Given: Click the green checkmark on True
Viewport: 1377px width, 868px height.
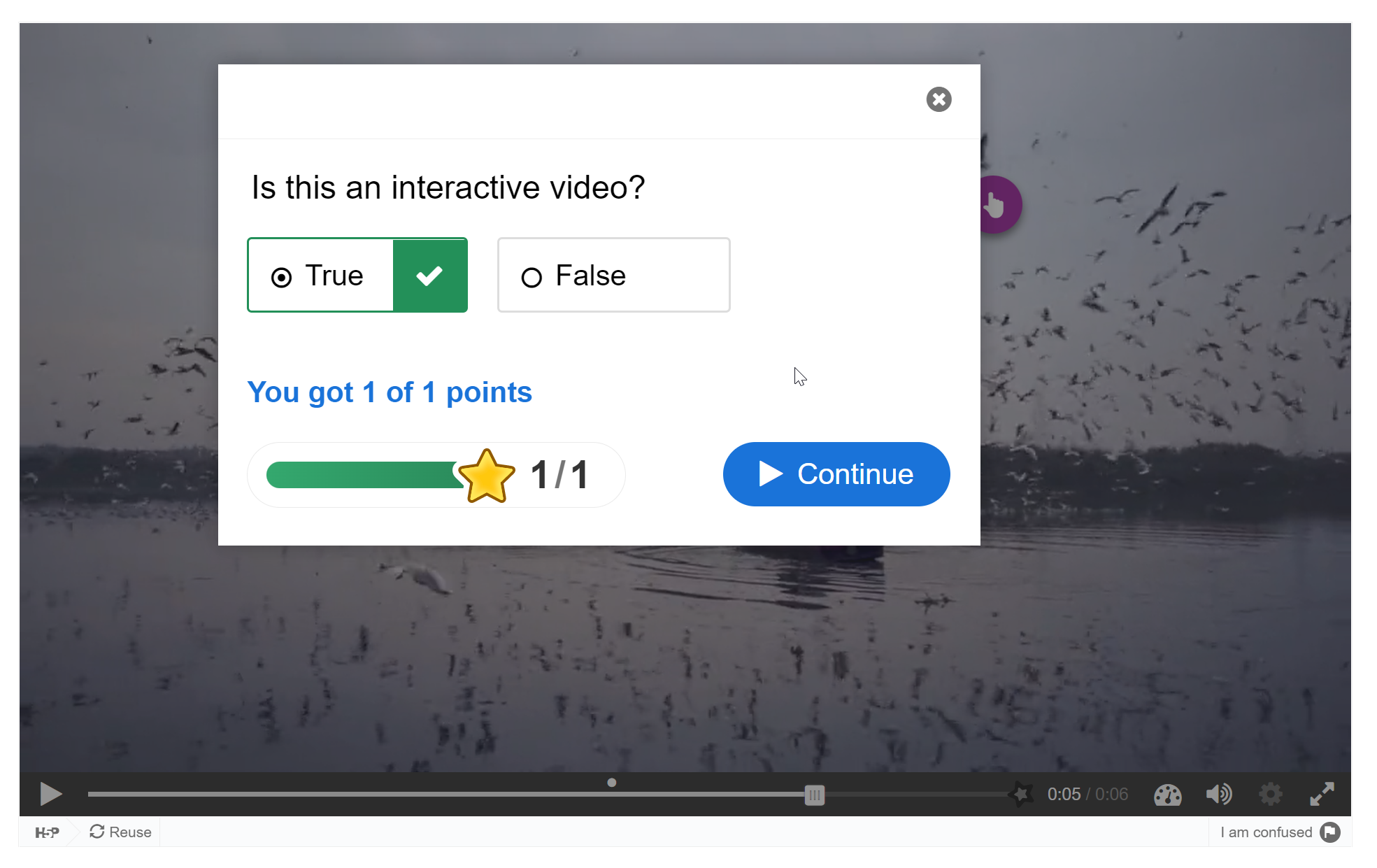Looking at the screenshot, I should [x=429, y=276].
